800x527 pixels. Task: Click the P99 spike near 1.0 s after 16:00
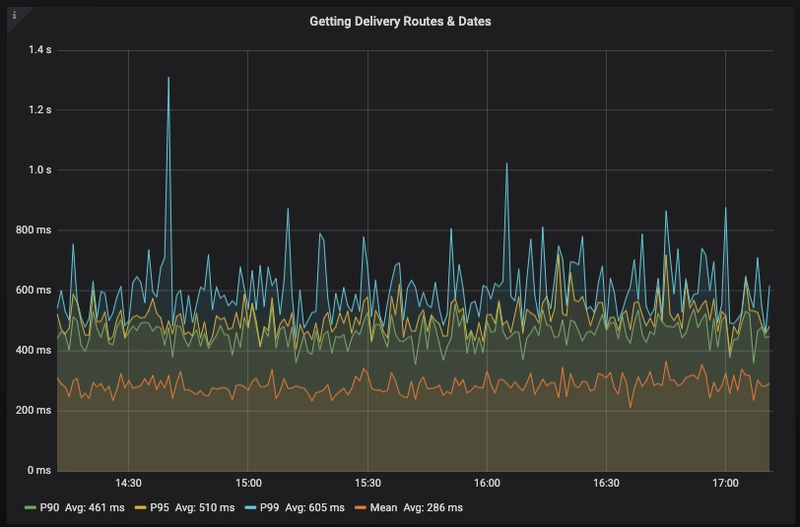(507, 163)
